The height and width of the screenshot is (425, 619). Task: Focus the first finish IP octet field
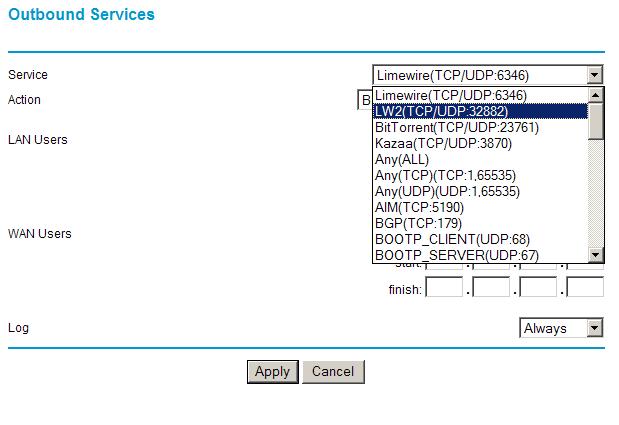point(444,288)
